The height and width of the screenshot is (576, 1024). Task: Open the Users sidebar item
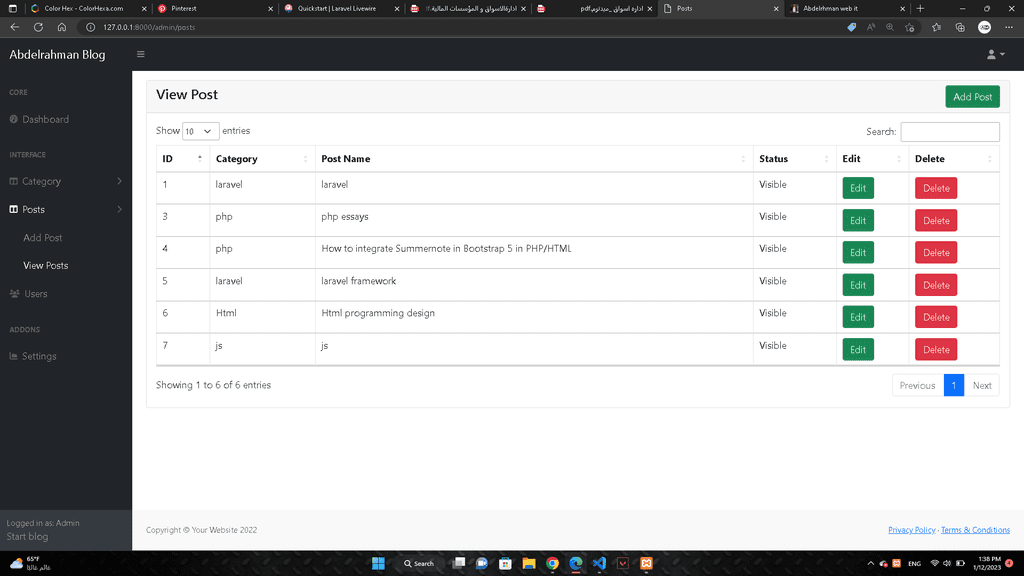pos(29,294)
